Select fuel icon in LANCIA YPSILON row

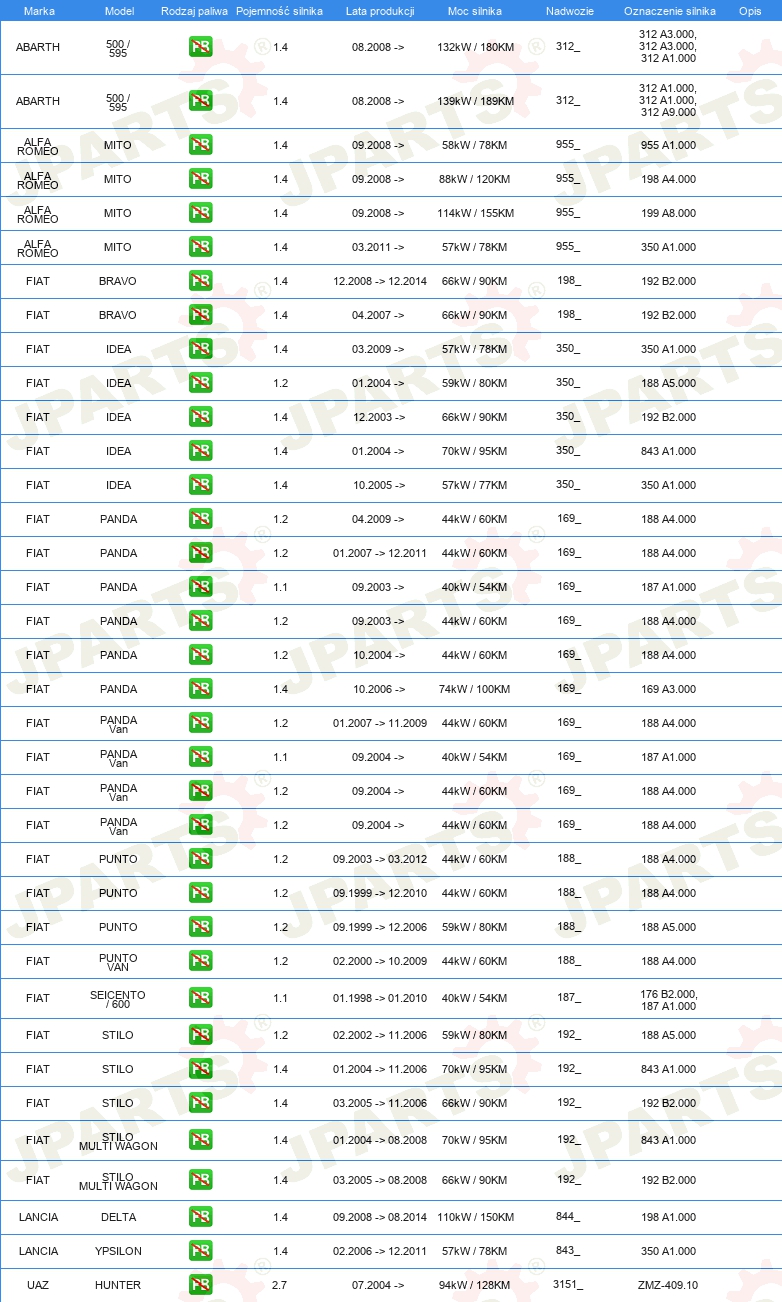point(201,1250)
